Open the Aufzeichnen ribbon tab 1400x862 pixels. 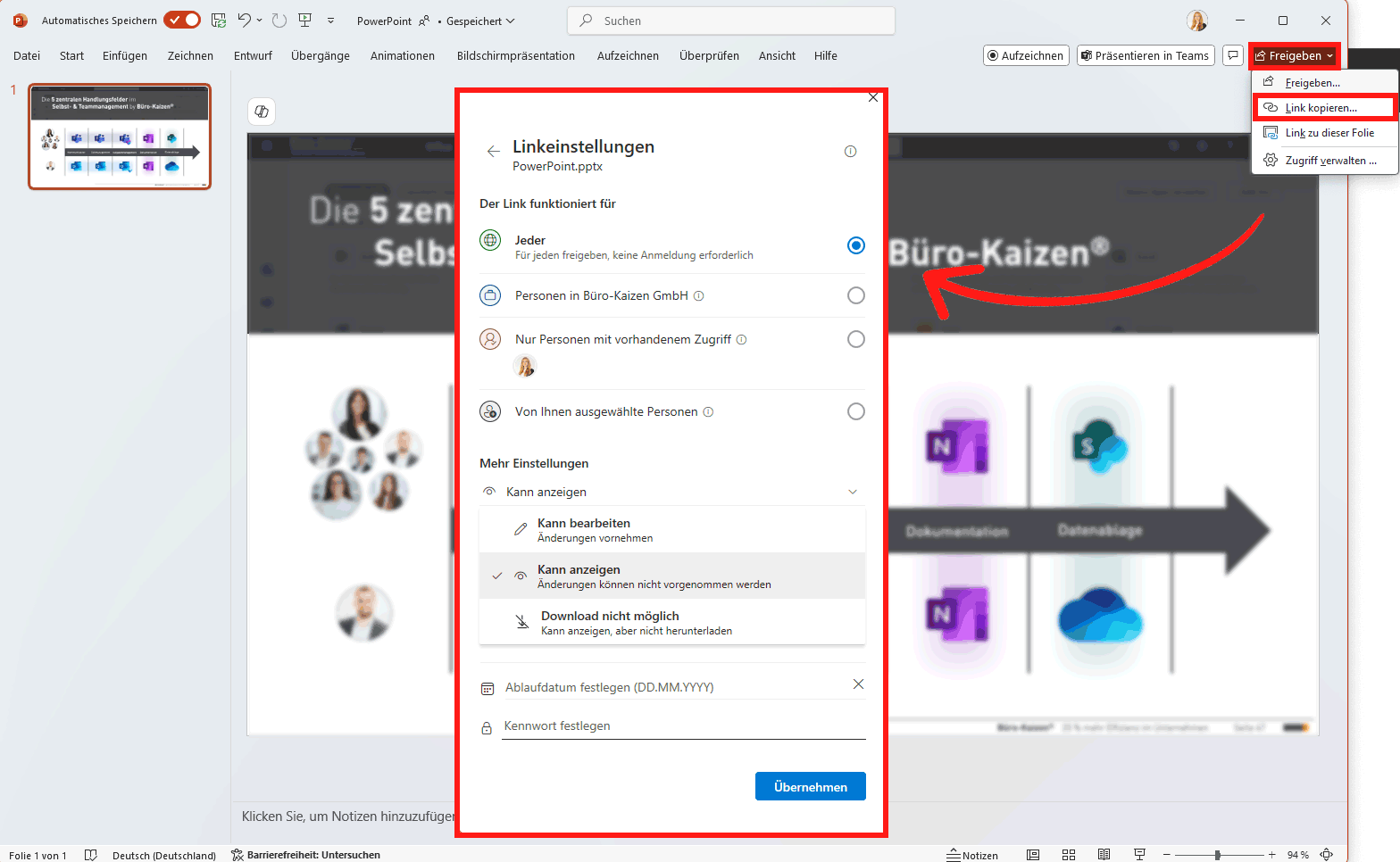(x=628, y=55)
